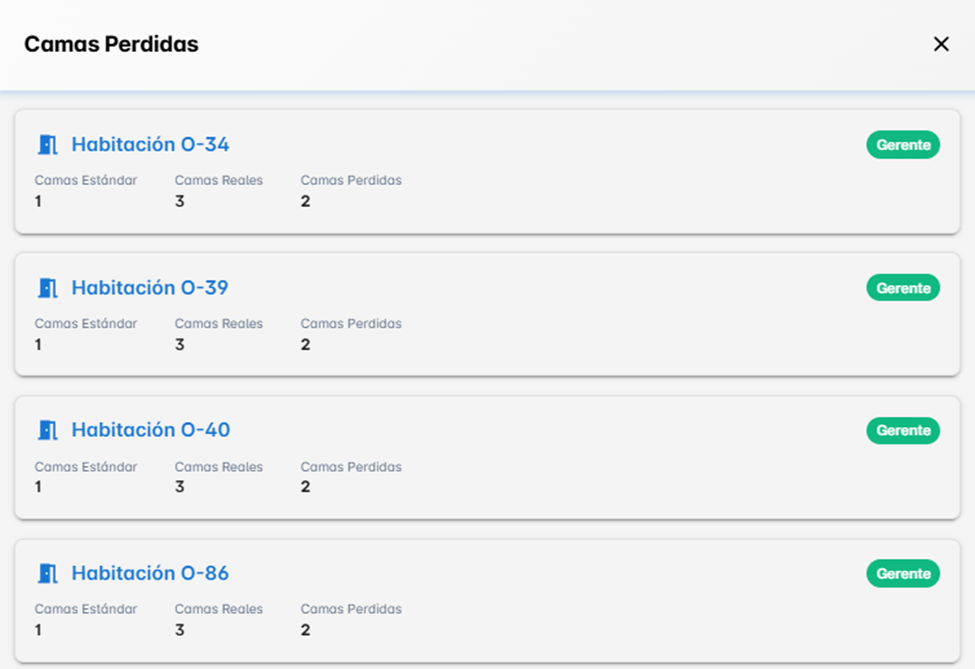The image size is (975, 669).
Task: Open the Habitación O-34 link
Action: tap(150, 145)
